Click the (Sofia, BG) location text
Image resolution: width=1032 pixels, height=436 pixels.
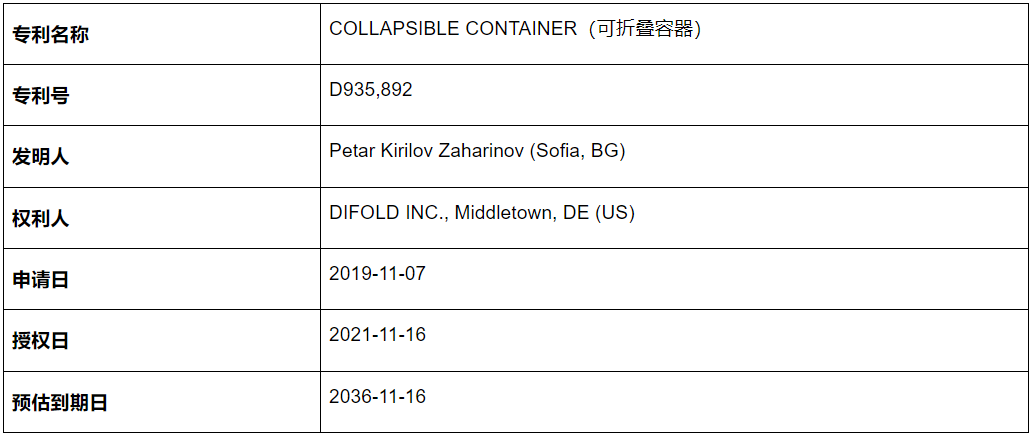[577, 151]
